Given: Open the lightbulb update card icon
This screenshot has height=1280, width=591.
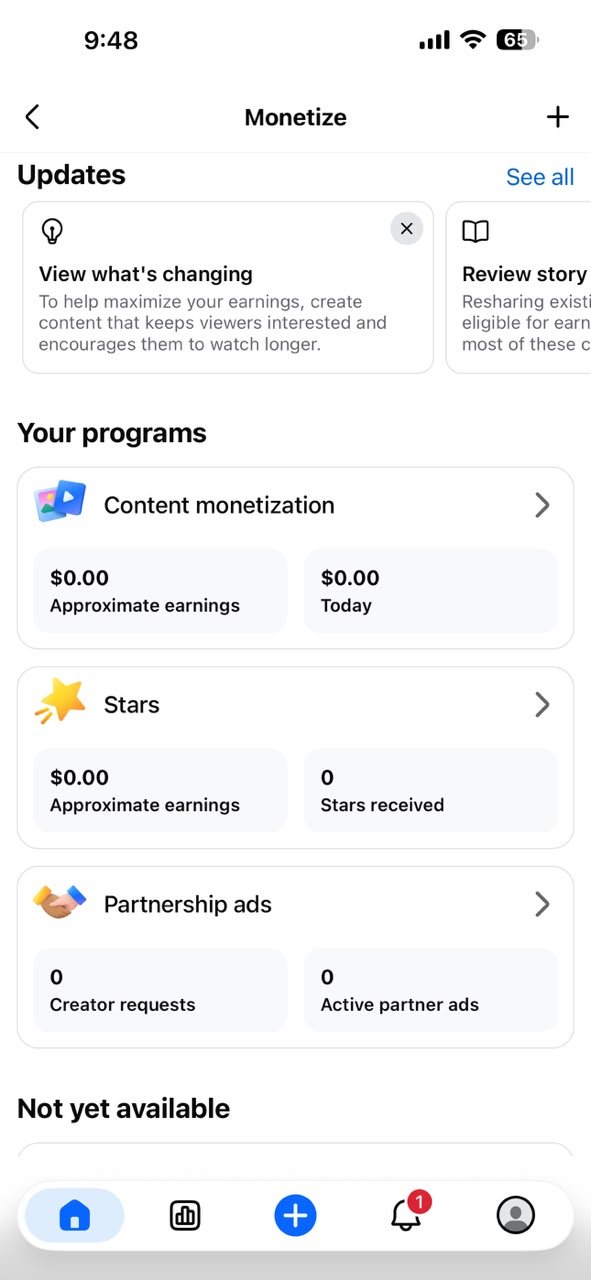Looking at the screenshot, I should point(52,231).
